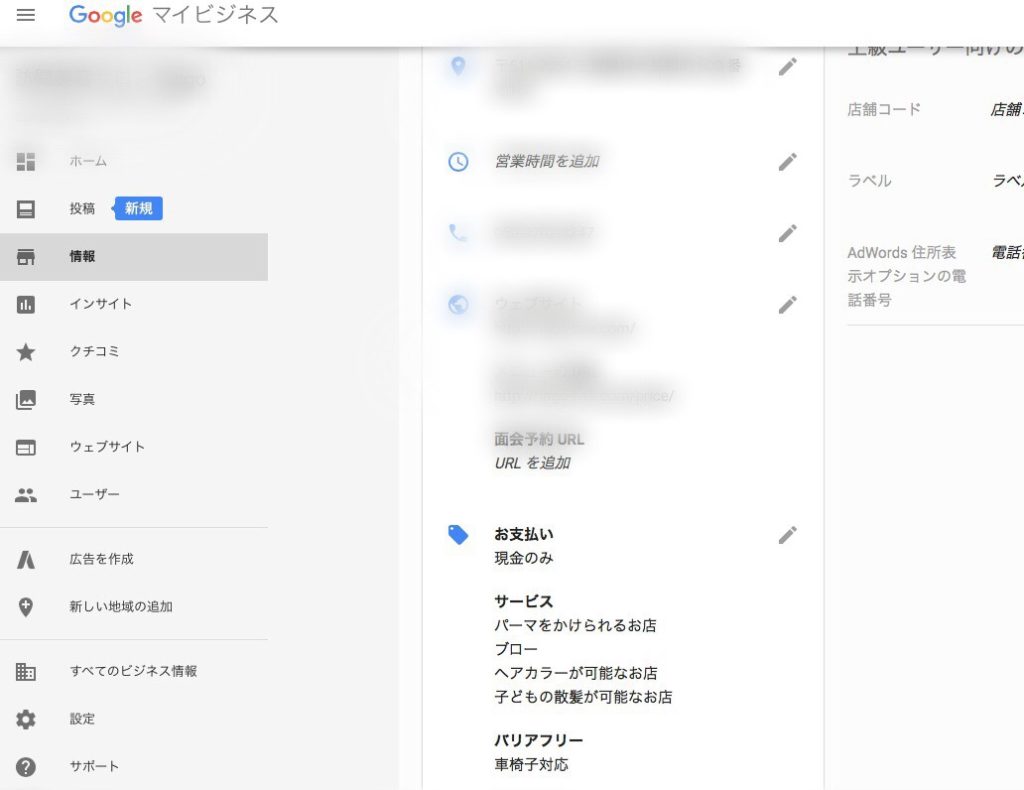Click 新しい地域の追加 to add location
Image resolution: width=1024 pixels, height=790 pixels.
120,607
